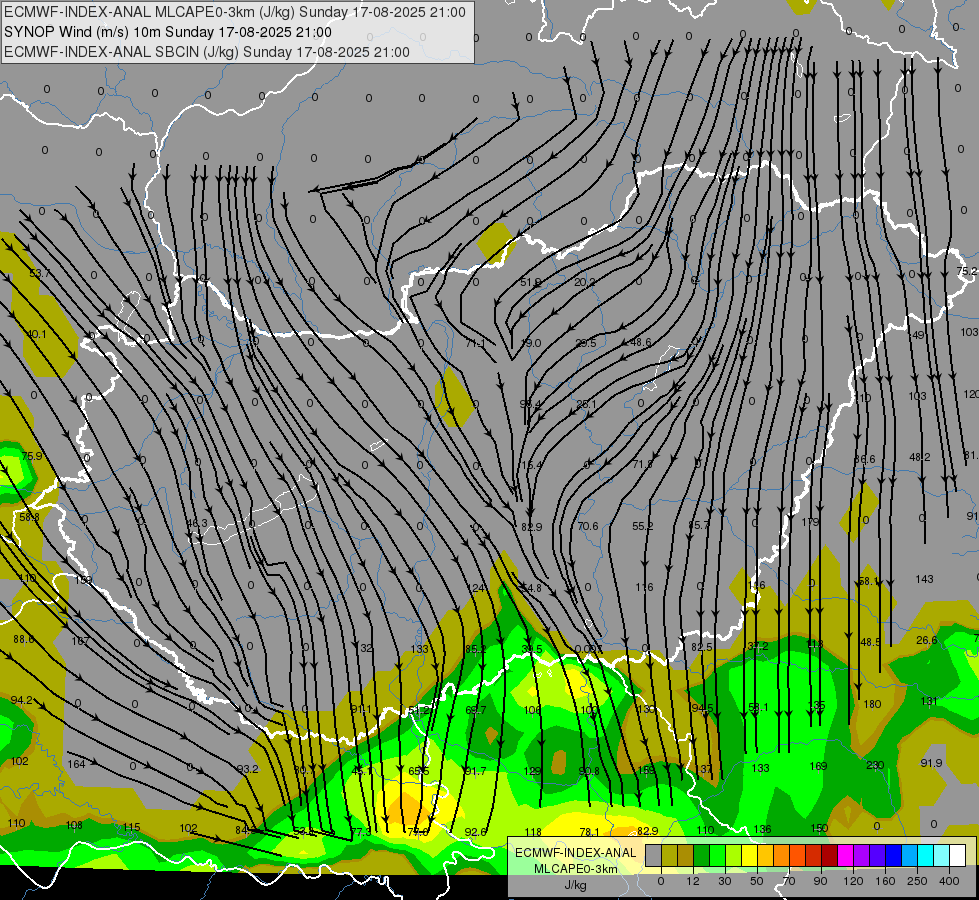
Task: Pick the dark green legend swatch
Action: [701, 856]
